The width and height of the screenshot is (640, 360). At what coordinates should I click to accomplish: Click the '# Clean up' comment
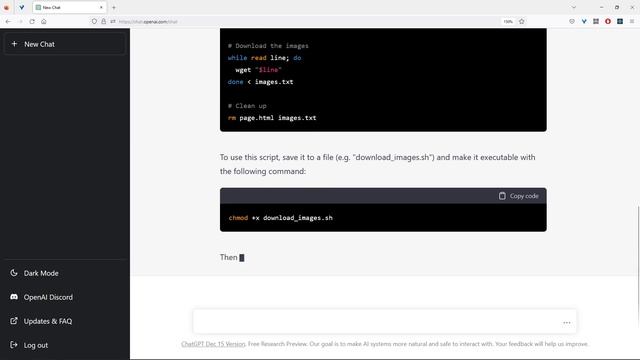point(247,106)
